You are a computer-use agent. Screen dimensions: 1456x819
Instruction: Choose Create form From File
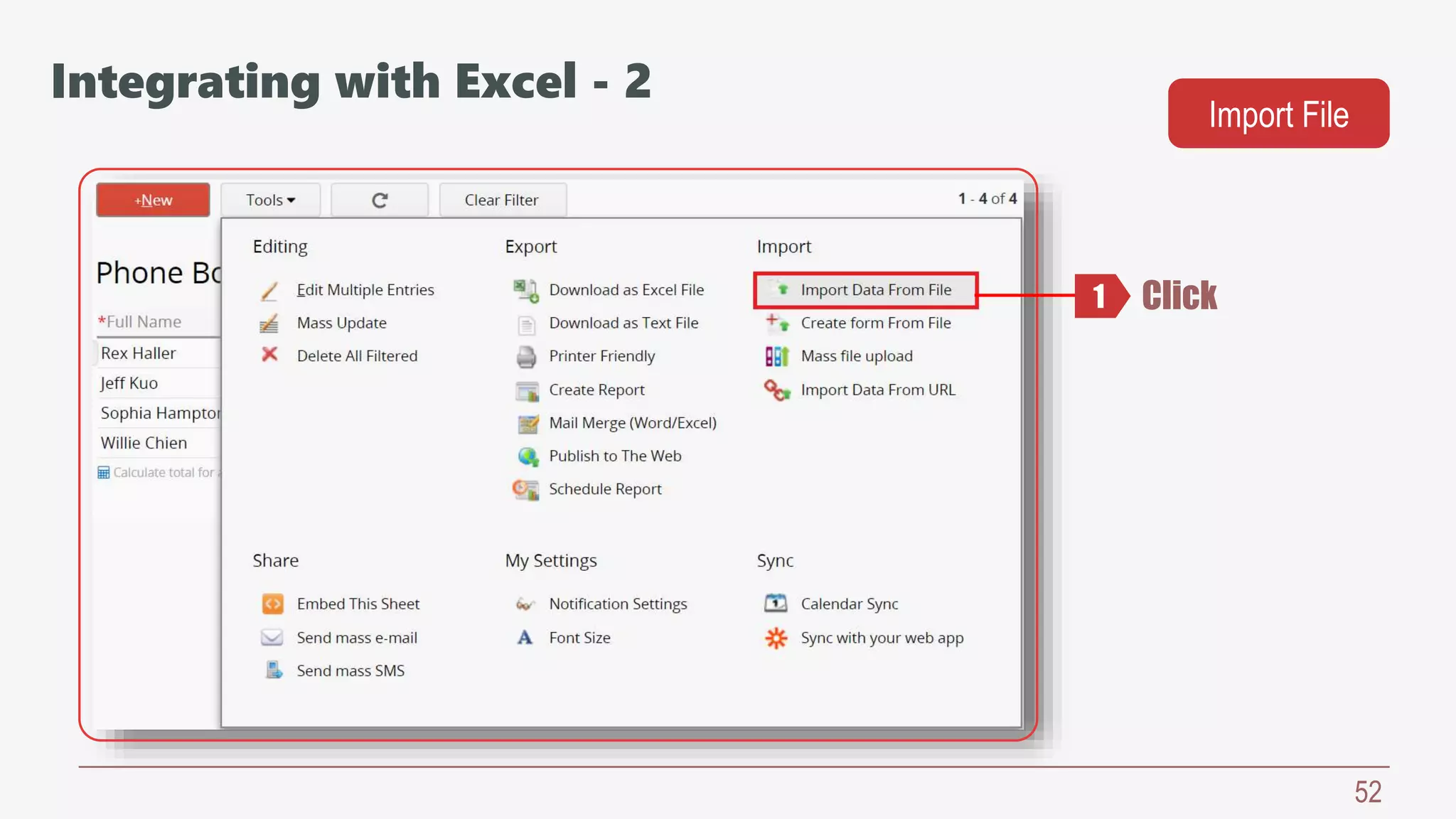(x=876, y=323)
